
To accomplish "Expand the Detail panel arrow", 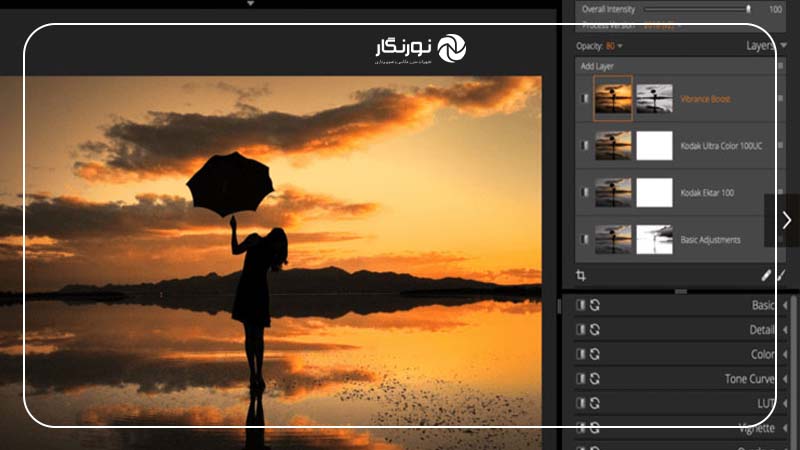I will [x=785, y=330].
